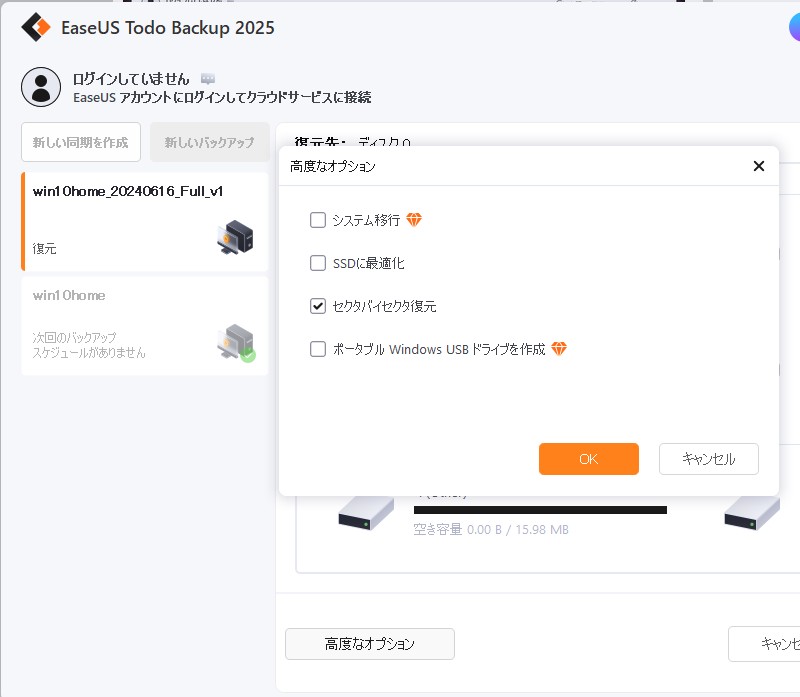Uncheck セクタバイセクタ復元 checkbox
The width and height of the screenshot is (800, 697).
(x=318, y=306)
